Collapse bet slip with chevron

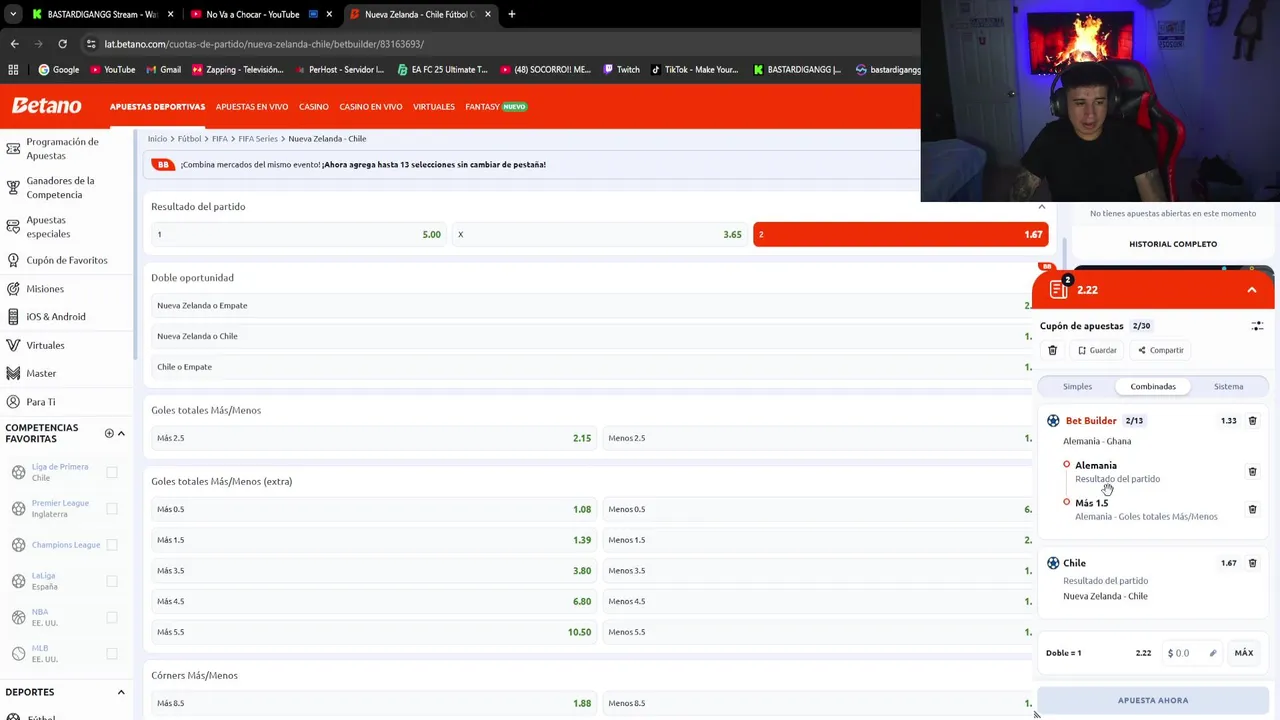pyautogui.click(x=1252, y=290)
